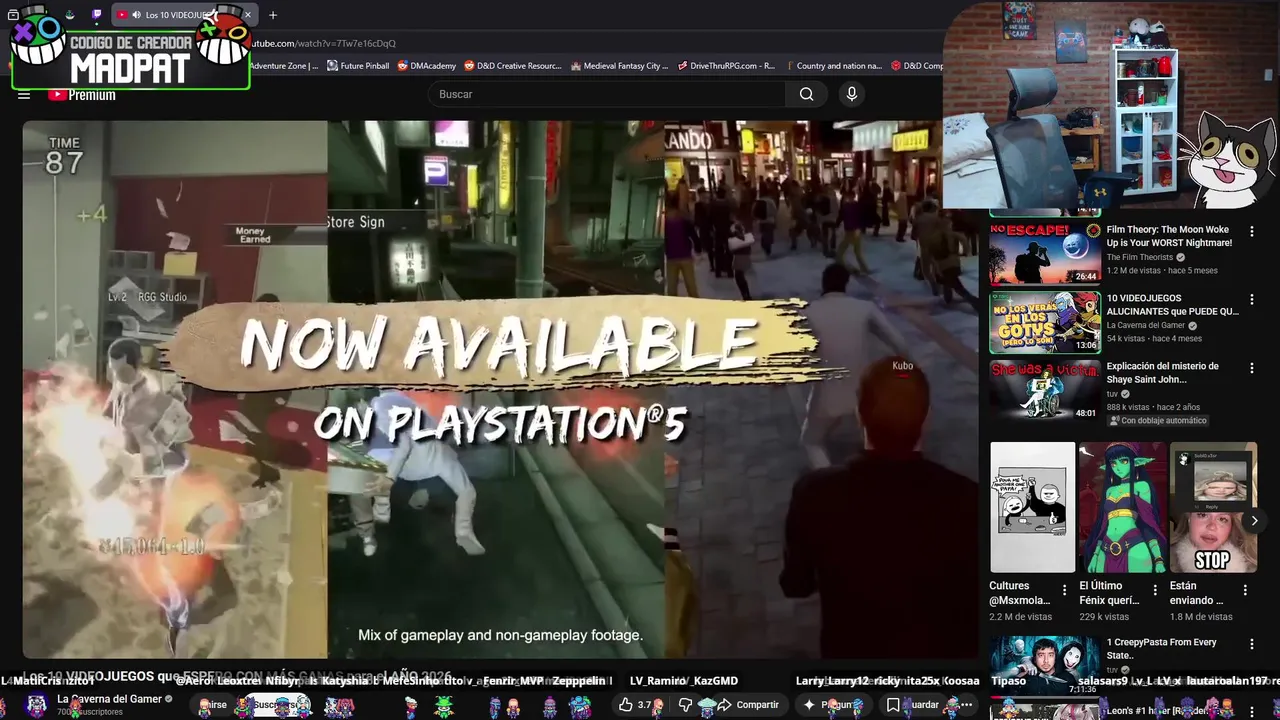
Task: Open the 'El Último Fénix' short thumbnail
Action: tap(1122, 507)
